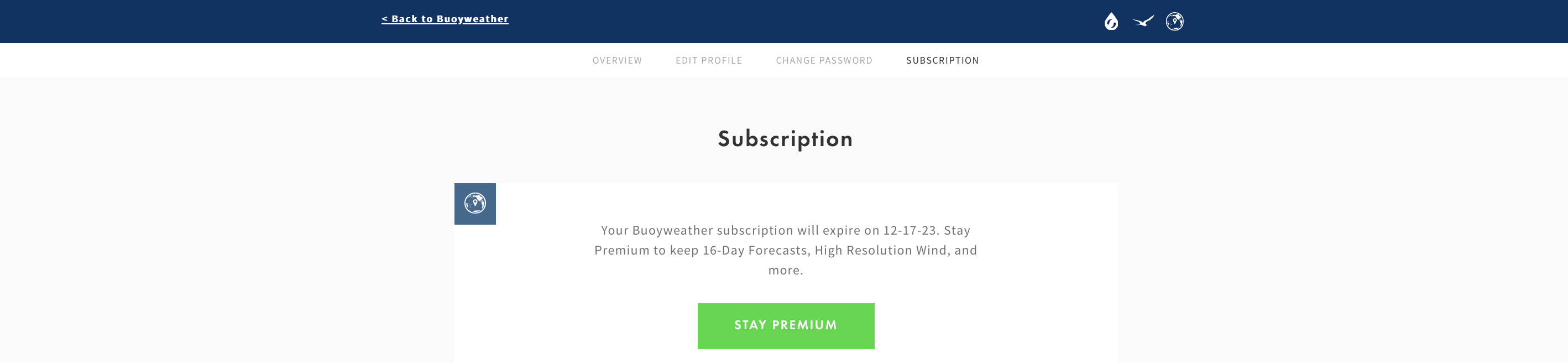The image size is (1568, 363).
Task: Select the Subscription tab
Action: tap(943, 60)
